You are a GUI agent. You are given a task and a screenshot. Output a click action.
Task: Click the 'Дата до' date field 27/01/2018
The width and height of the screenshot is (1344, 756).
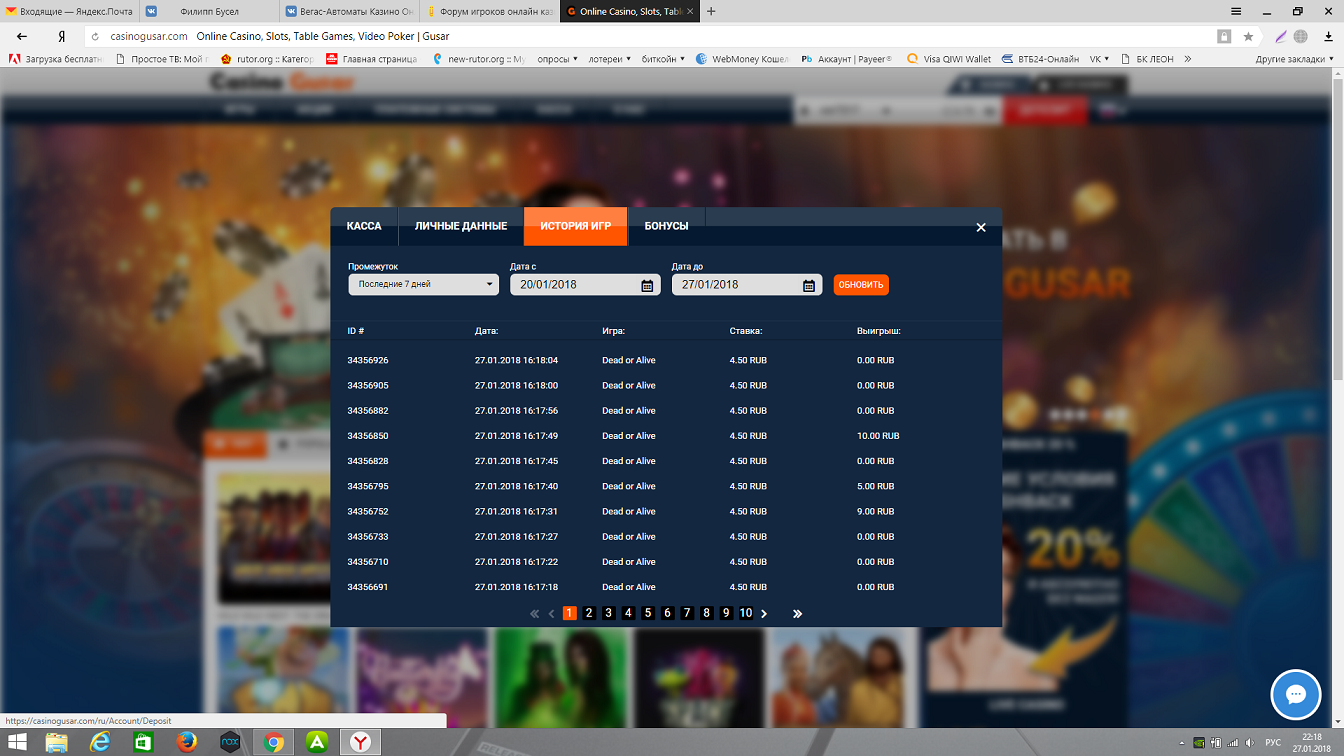[x=747, y=285]
